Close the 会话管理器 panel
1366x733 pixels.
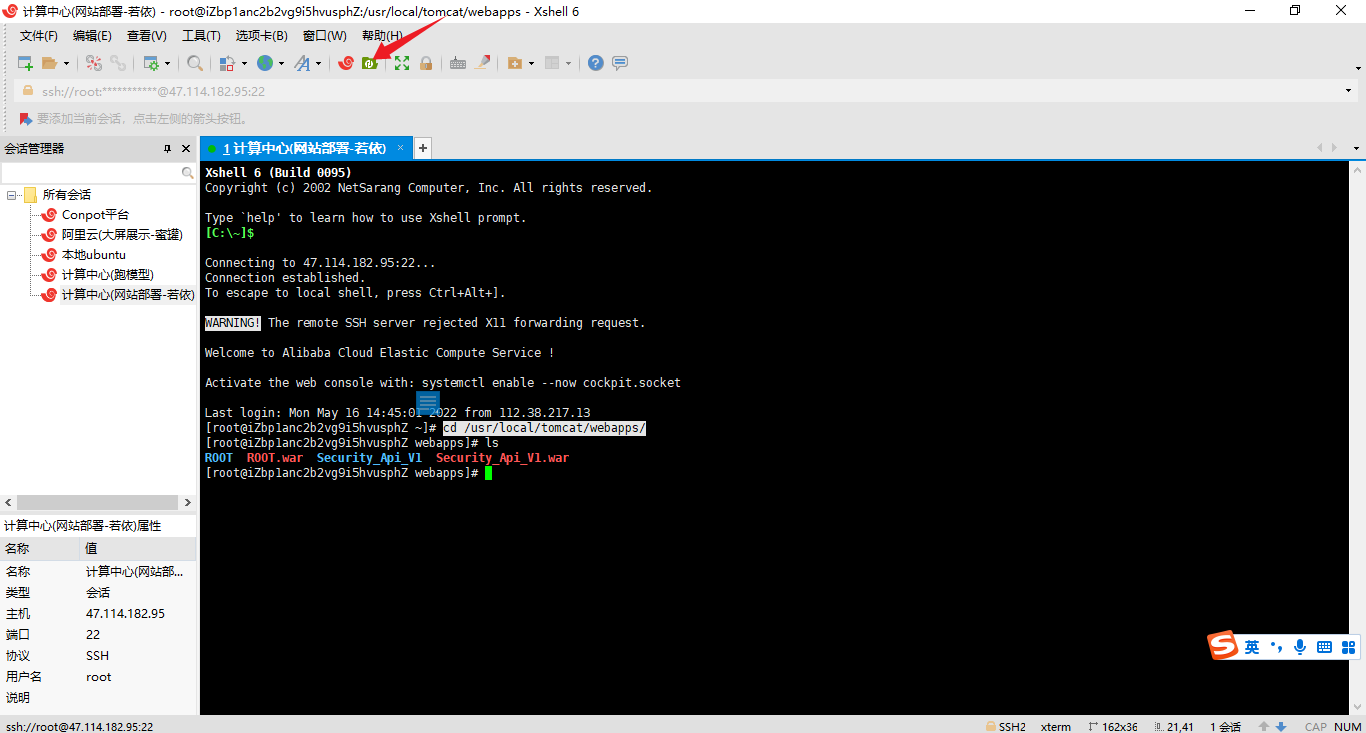186,149
